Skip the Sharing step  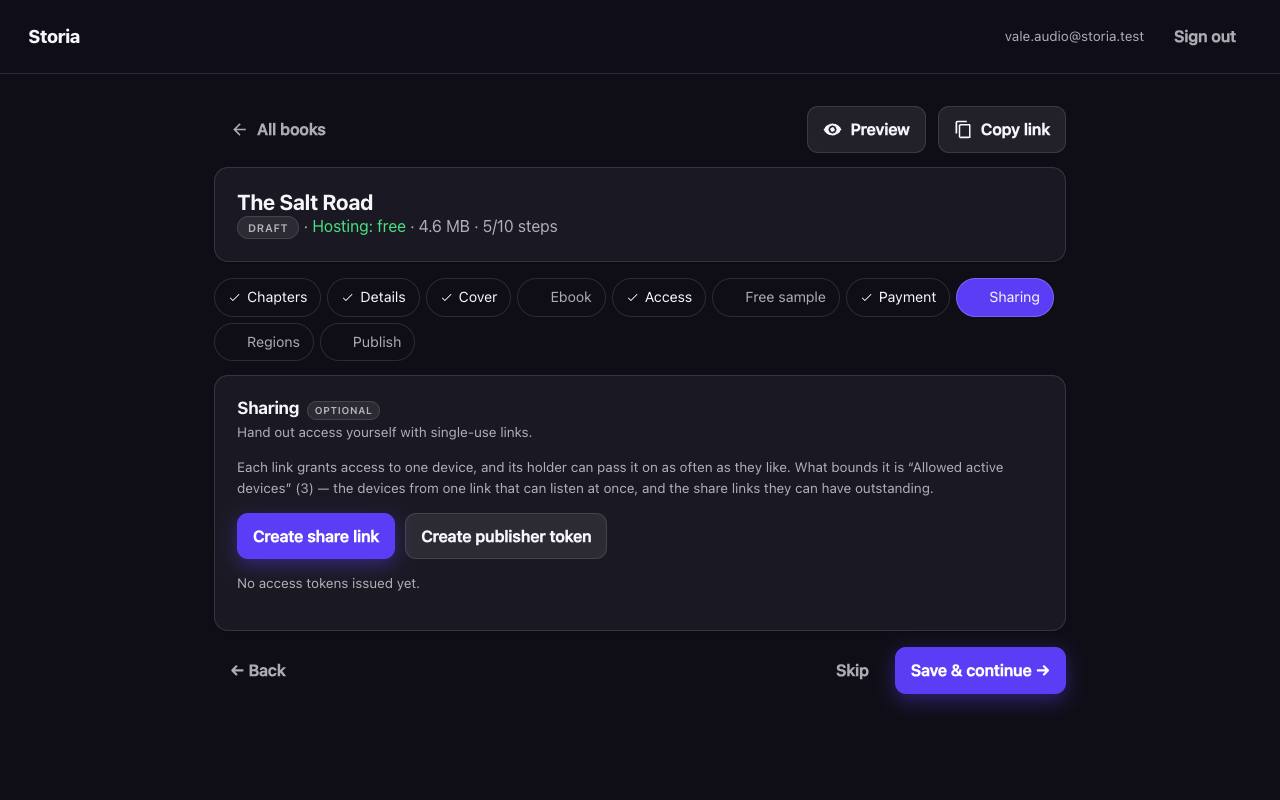pyautogui.click(x=852, y=670)
